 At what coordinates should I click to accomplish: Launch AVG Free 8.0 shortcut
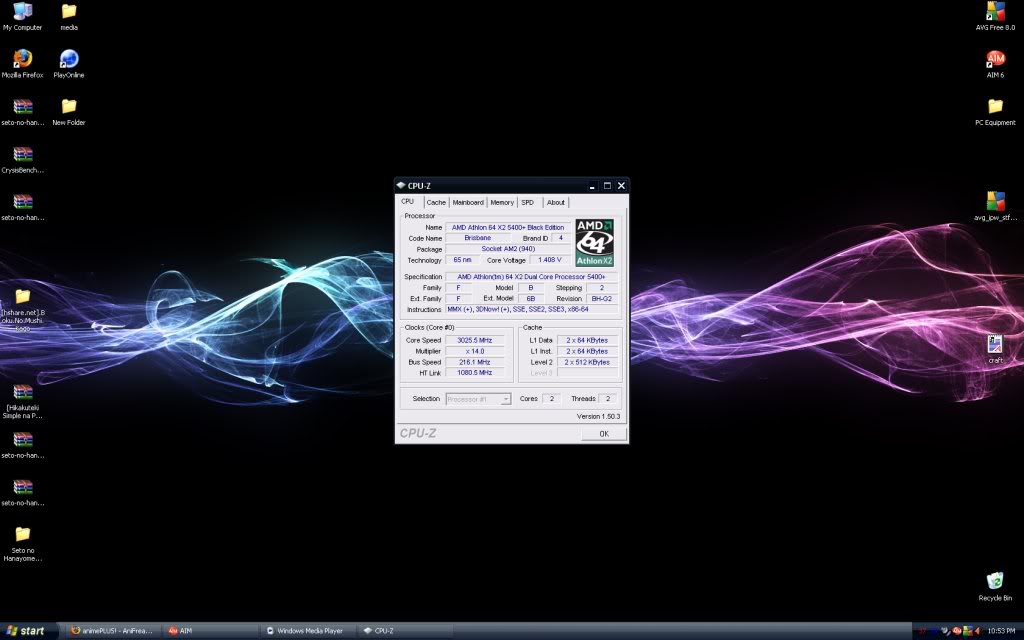(995, 17)
